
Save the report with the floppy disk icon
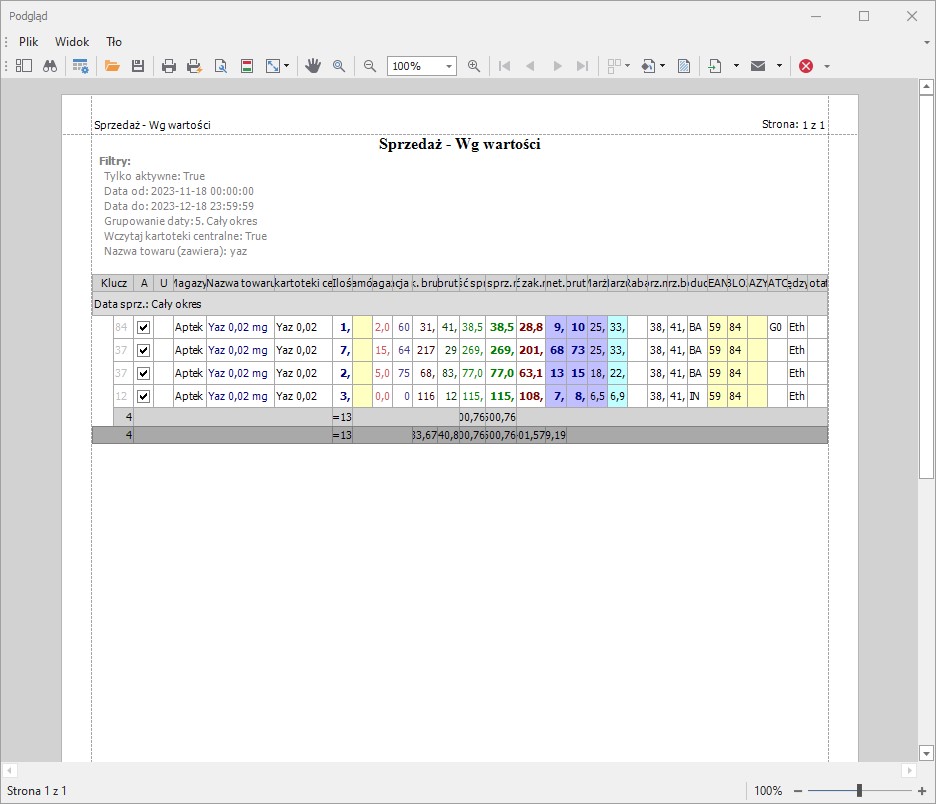[138, 66]
